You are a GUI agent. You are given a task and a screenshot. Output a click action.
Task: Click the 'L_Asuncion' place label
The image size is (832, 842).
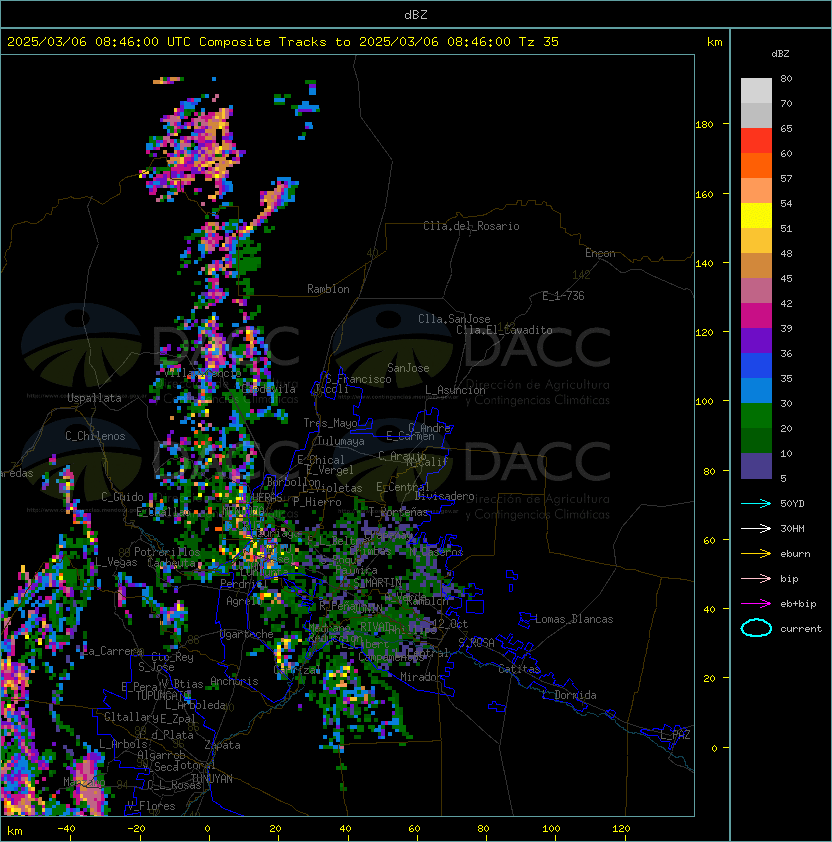click(x=455, y=390)
